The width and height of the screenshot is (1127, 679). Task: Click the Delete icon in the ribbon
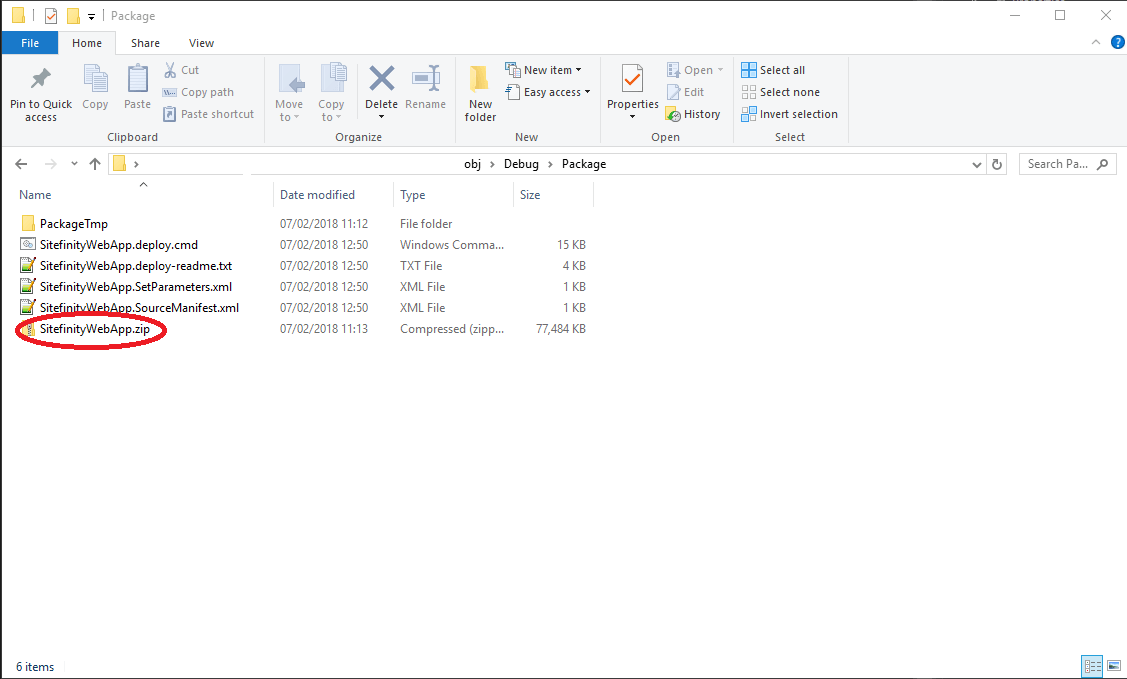[381, 80]
